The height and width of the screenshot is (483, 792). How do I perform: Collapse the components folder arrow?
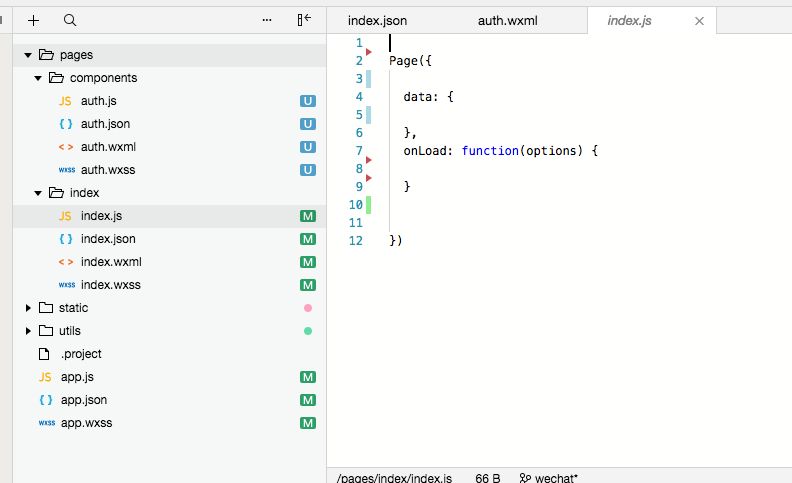click(x=38, y=78)
